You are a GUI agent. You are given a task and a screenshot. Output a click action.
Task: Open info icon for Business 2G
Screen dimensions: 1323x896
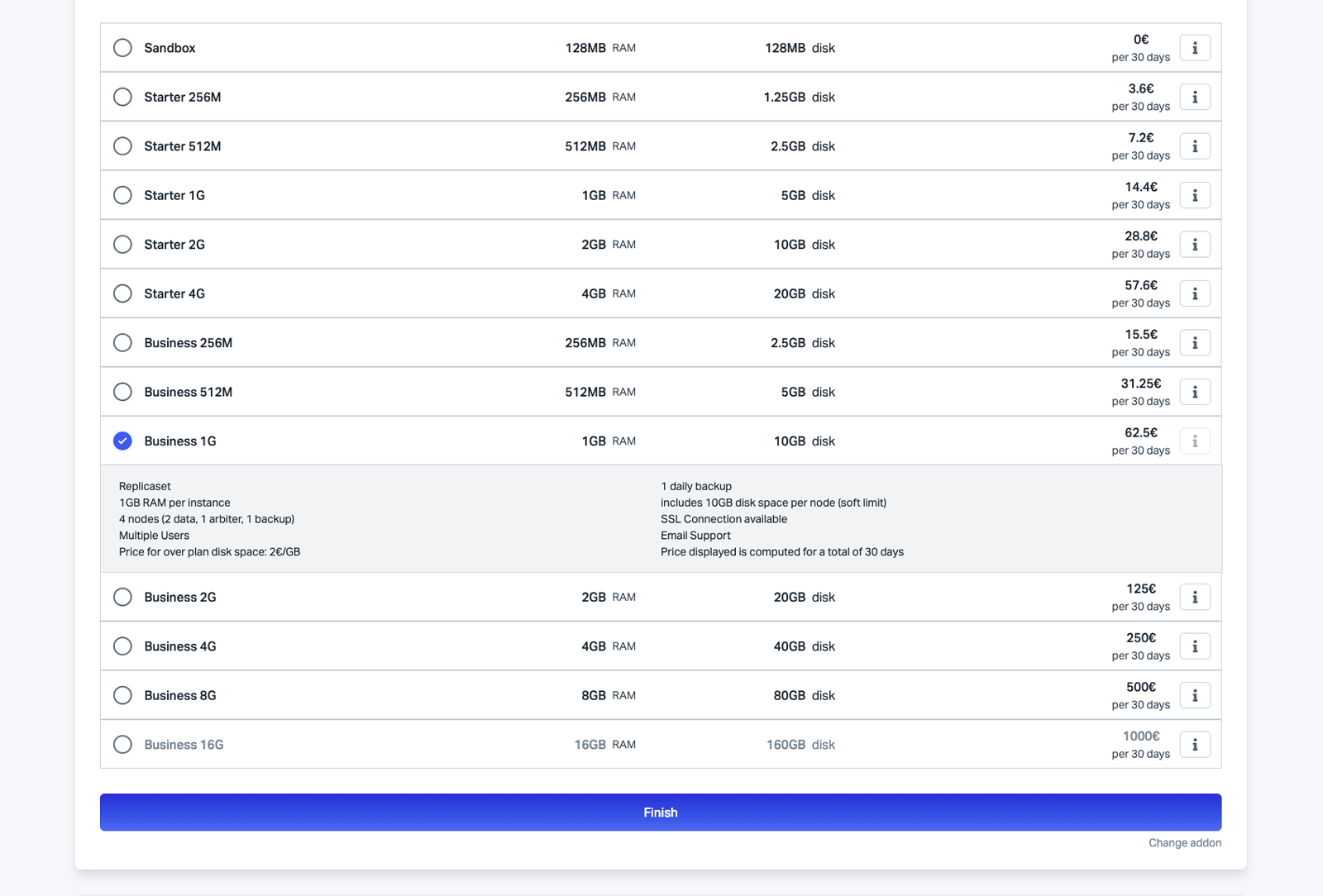(1195, 597)
